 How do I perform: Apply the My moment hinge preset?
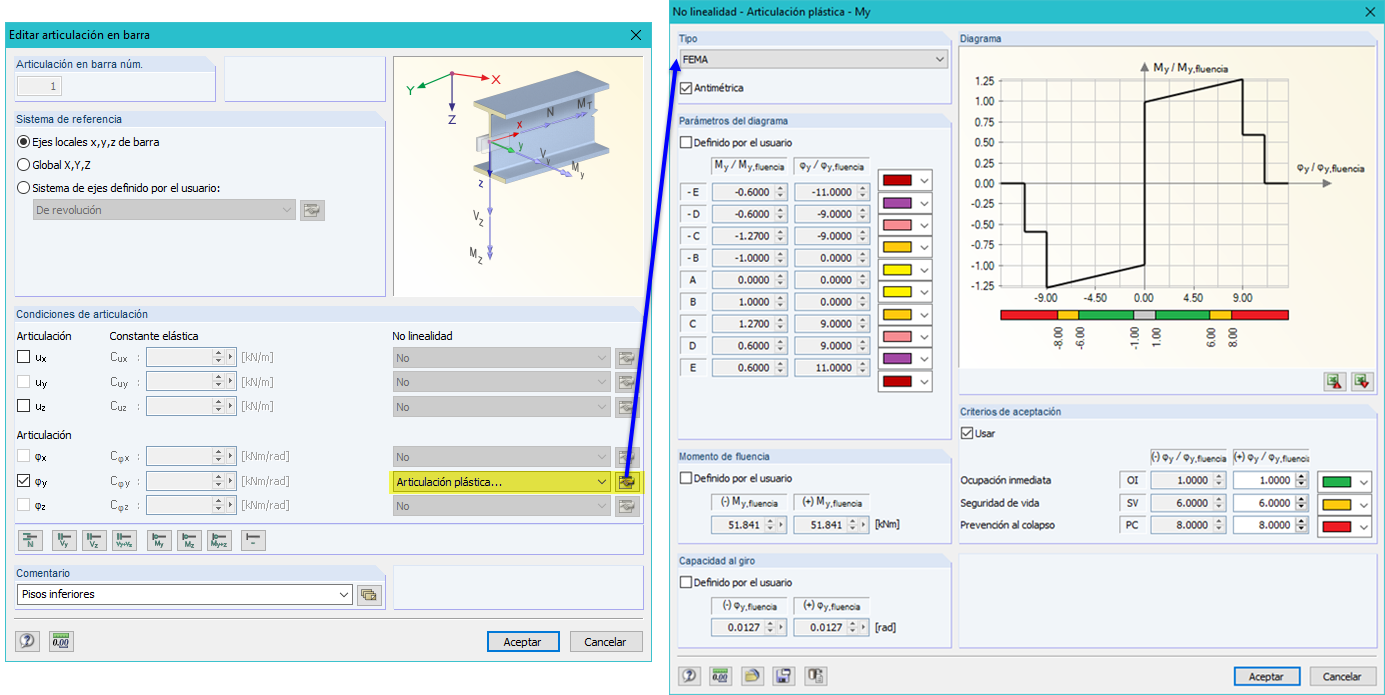159,541
